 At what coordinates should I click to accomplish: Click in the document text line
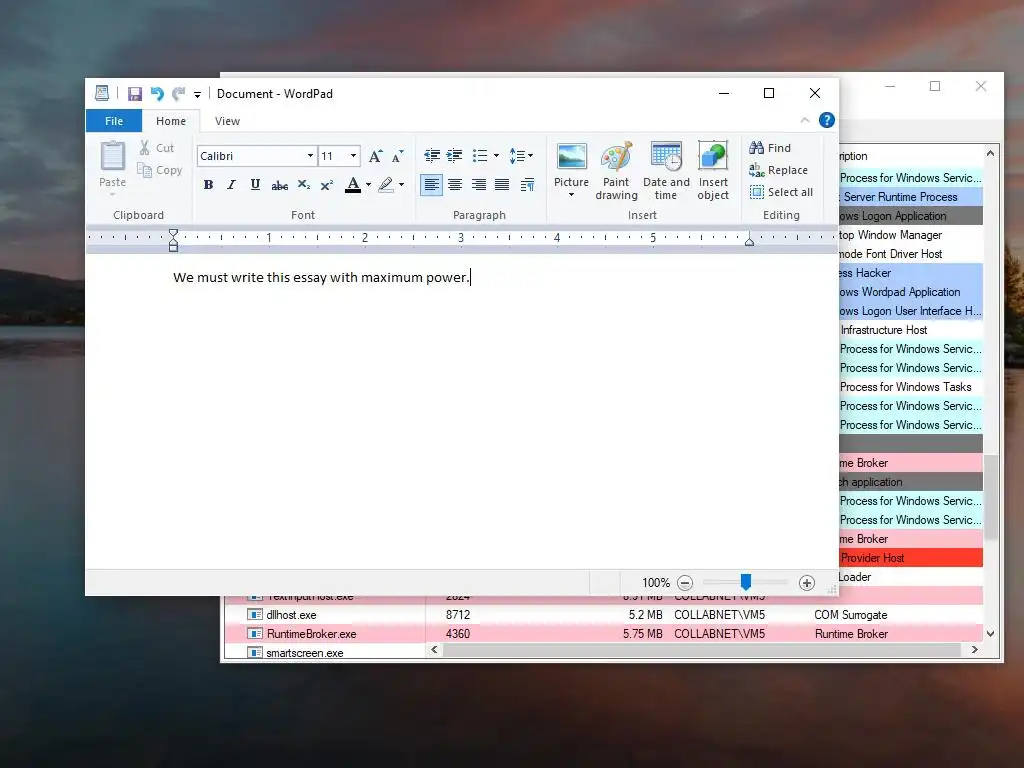[321, 278]
